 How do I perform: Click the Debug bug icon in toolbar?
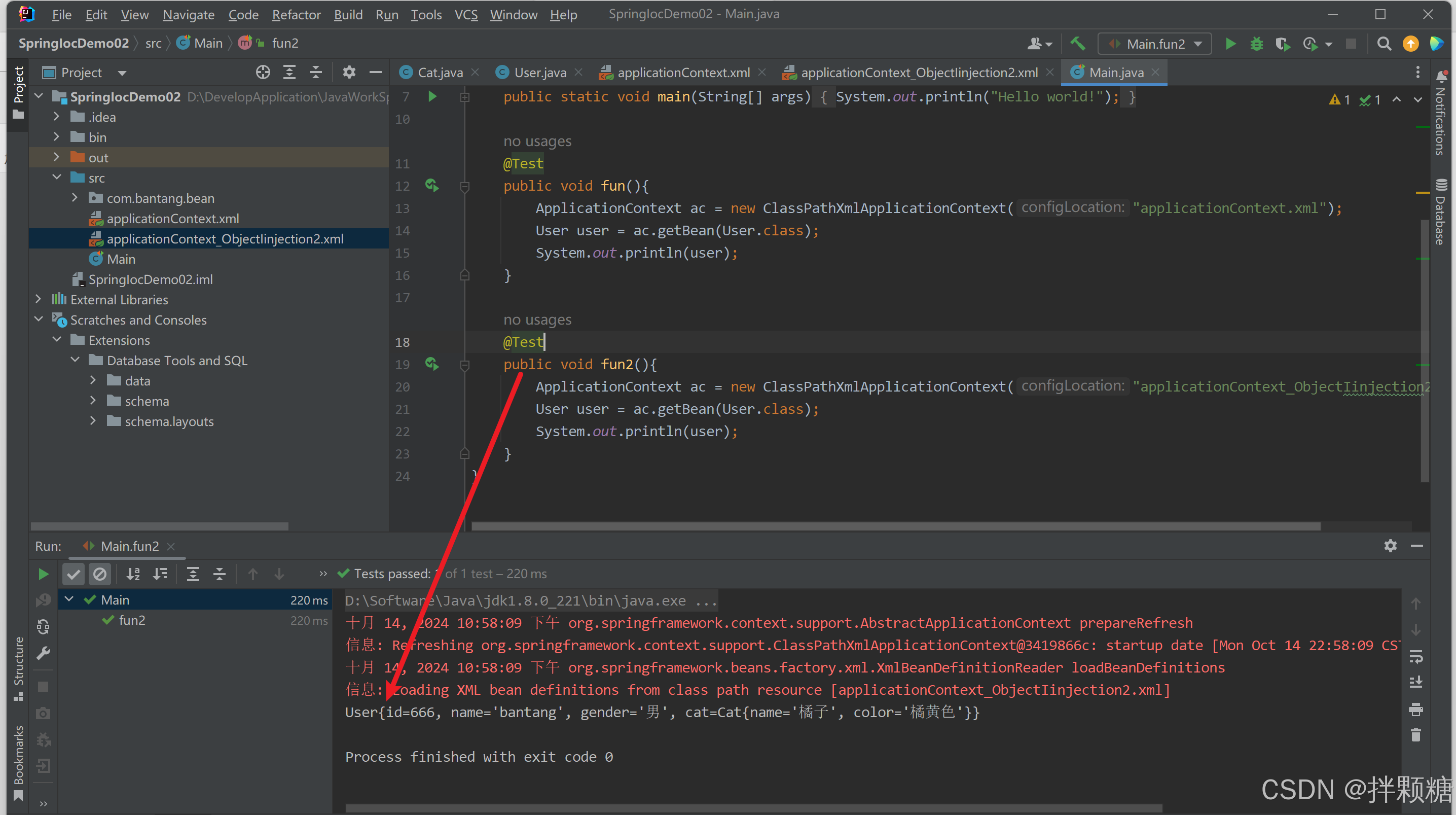(x=1256, y=44)
